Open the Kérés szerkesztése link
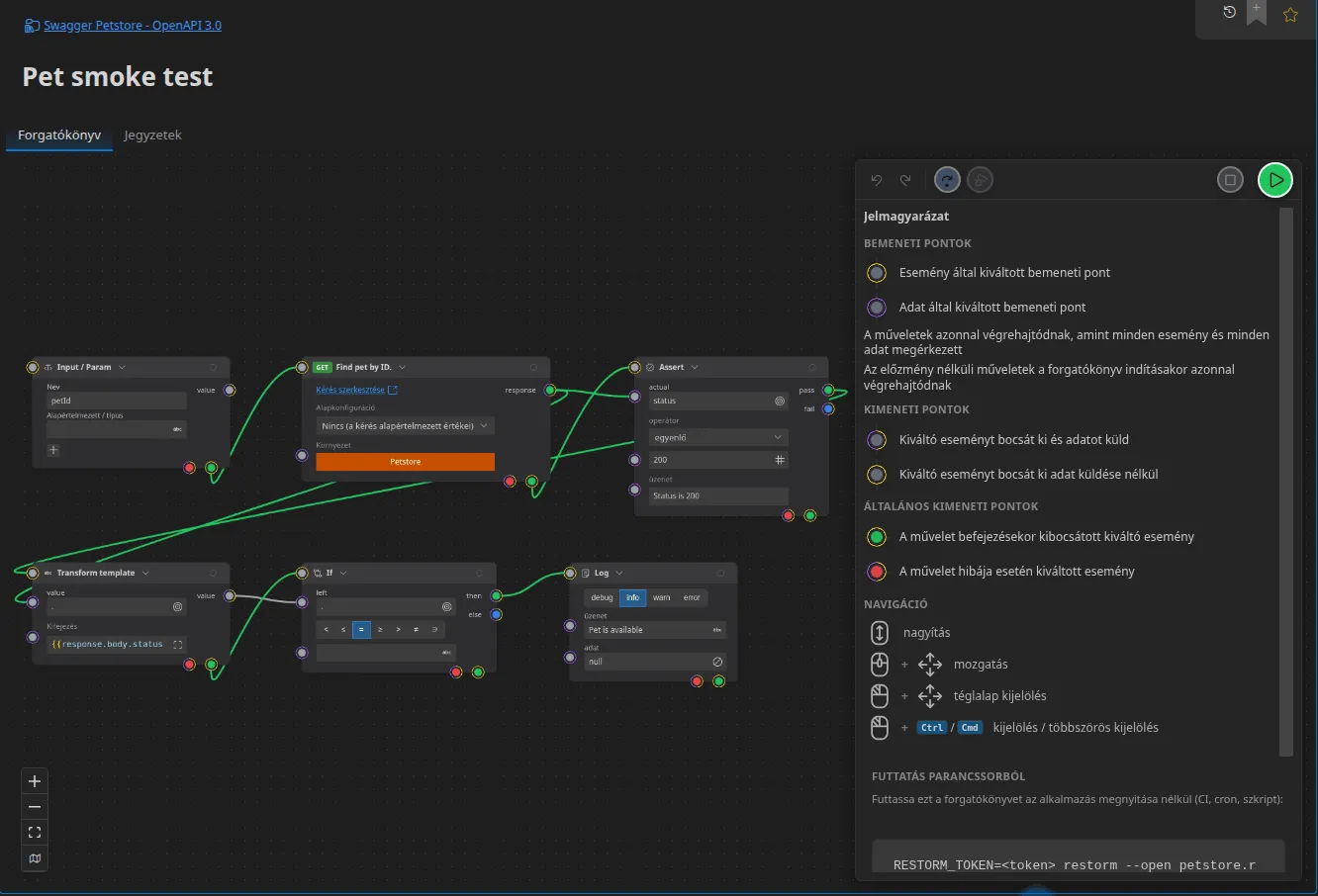1318x896 pixels. click(356, 390)
